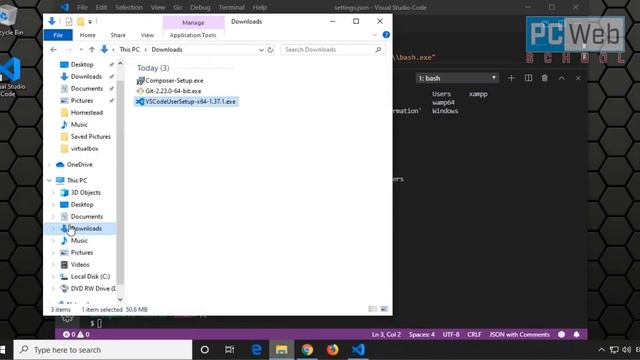Open the View ribbon tab

(147, 35)
